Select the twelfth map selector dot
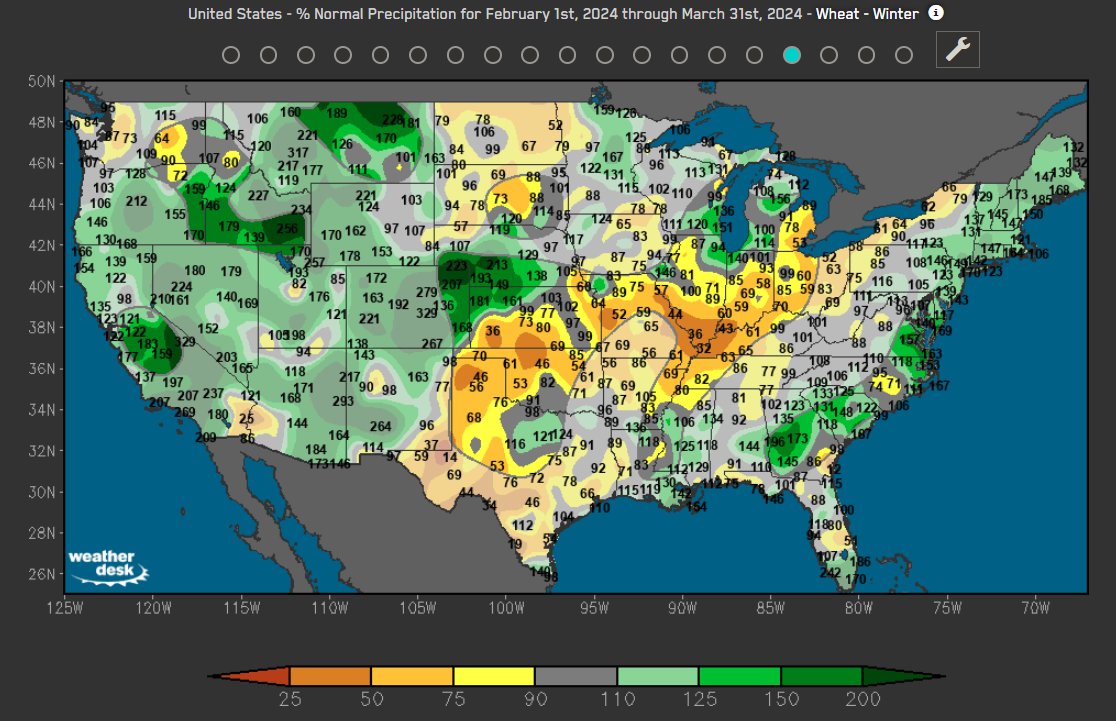Viewport: 1116px width, 721px height. (642, 55)
